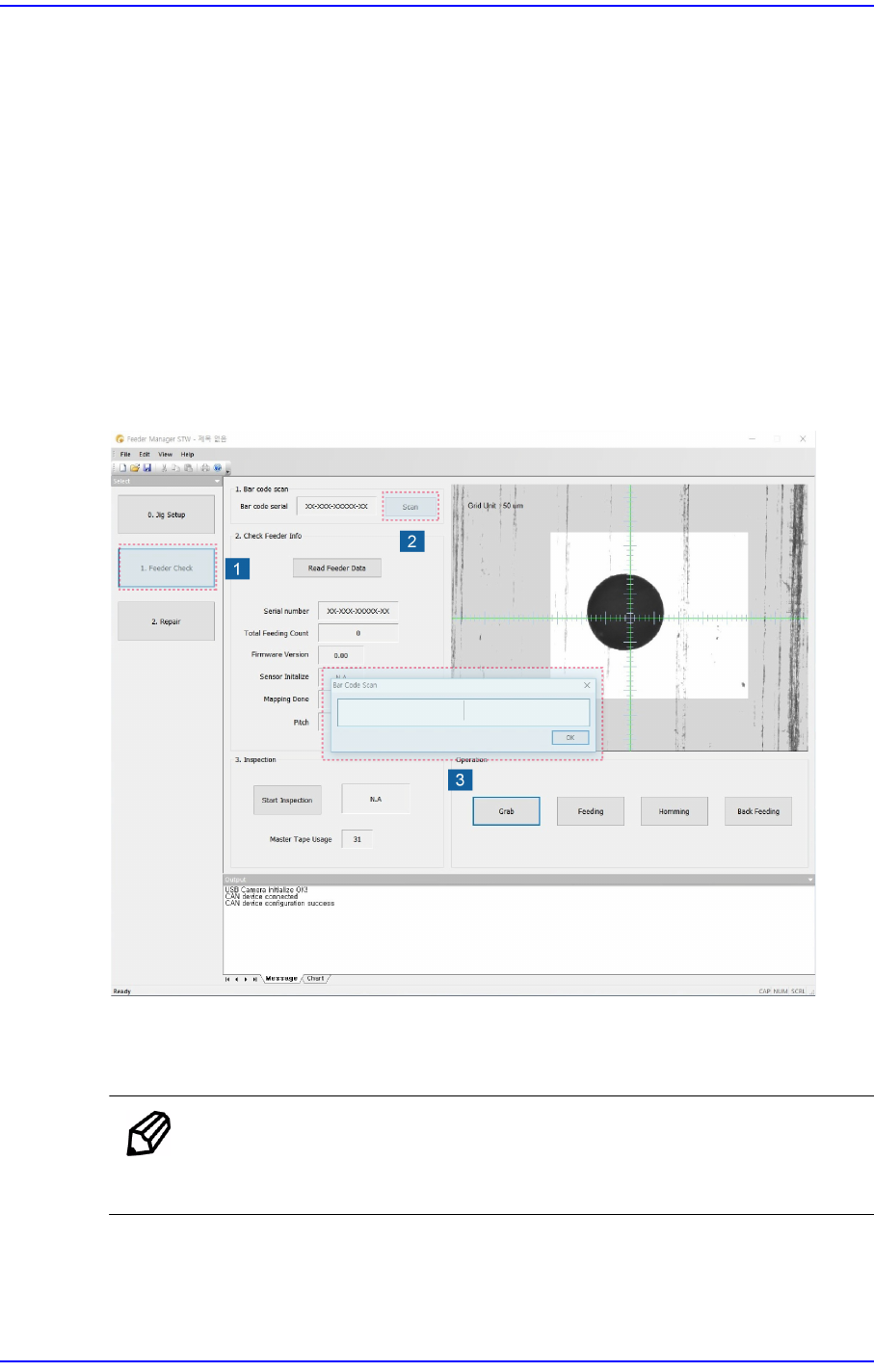Open the View menu
The height and width of the screenshot is (1372, 874).
166,454
